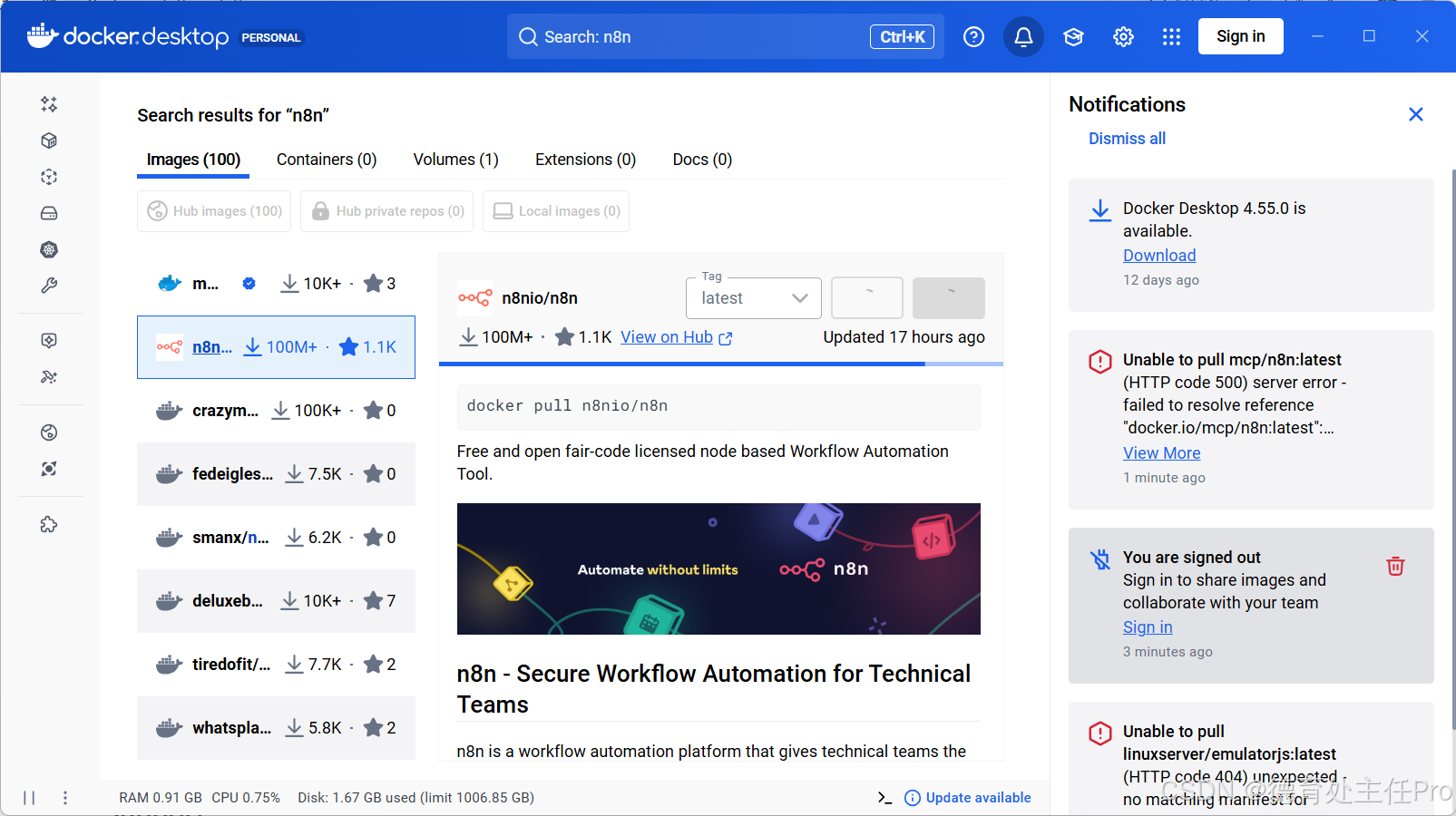
Task: Select the tiredofit/... image result
Action: pos(276,665)
